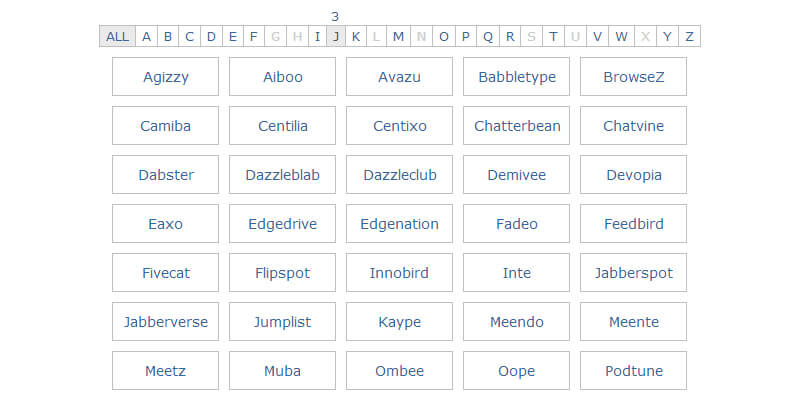
Task: Filter list by letter A
Action: click(x=146, y=37)
